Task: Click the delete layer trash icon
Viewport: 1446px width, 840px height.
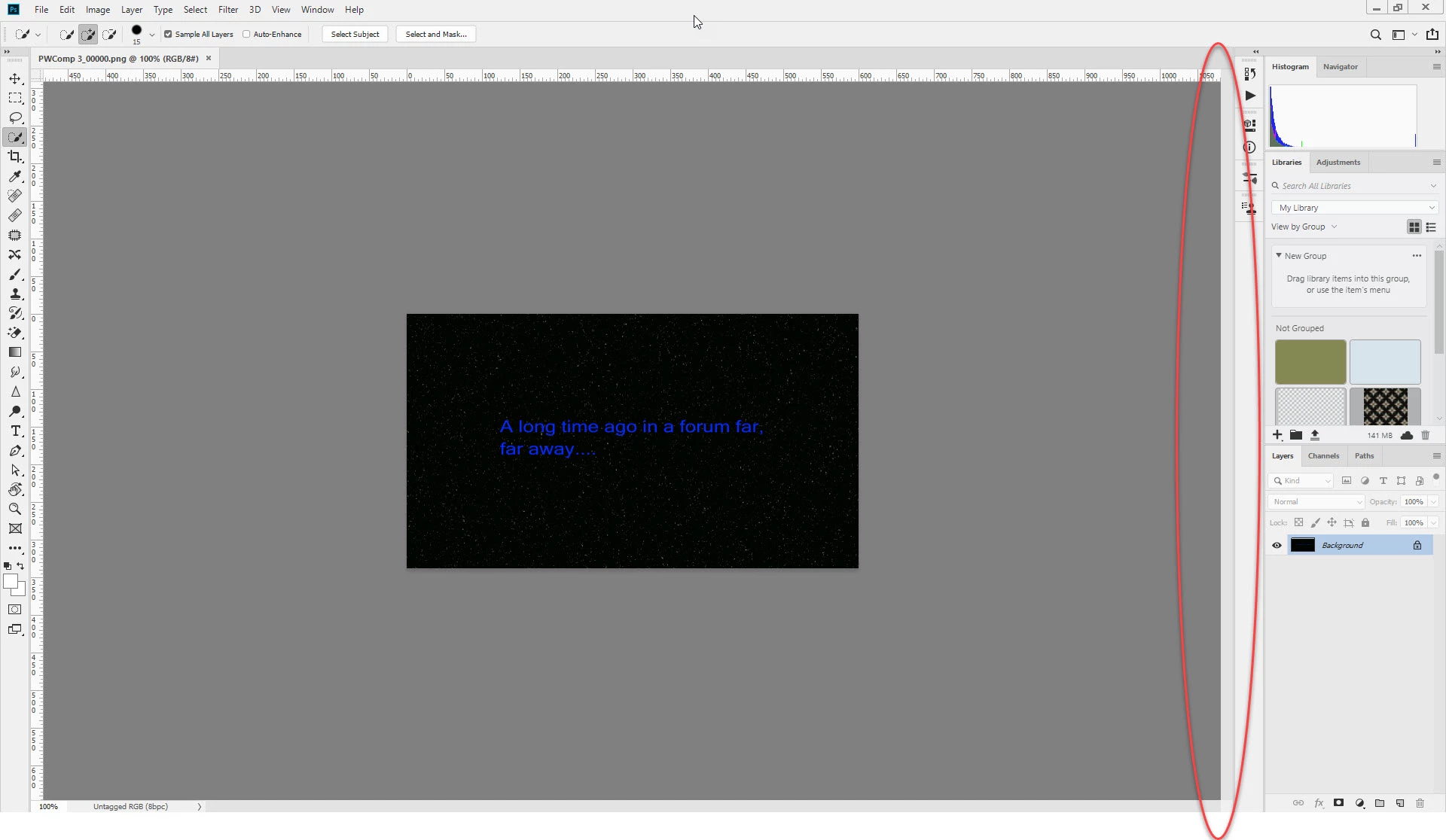Action: coord(1420,803)
